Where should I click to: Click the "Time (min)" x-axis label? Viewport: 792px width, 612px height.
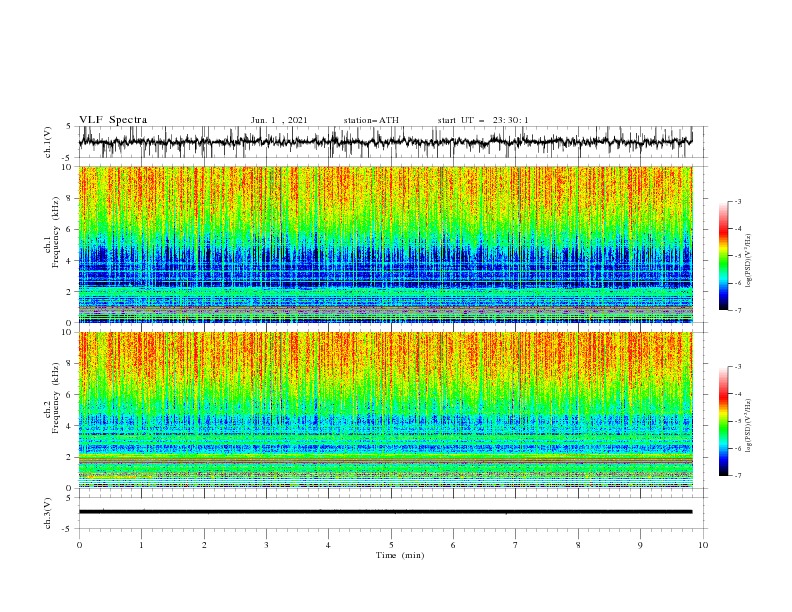click(400, 555)
